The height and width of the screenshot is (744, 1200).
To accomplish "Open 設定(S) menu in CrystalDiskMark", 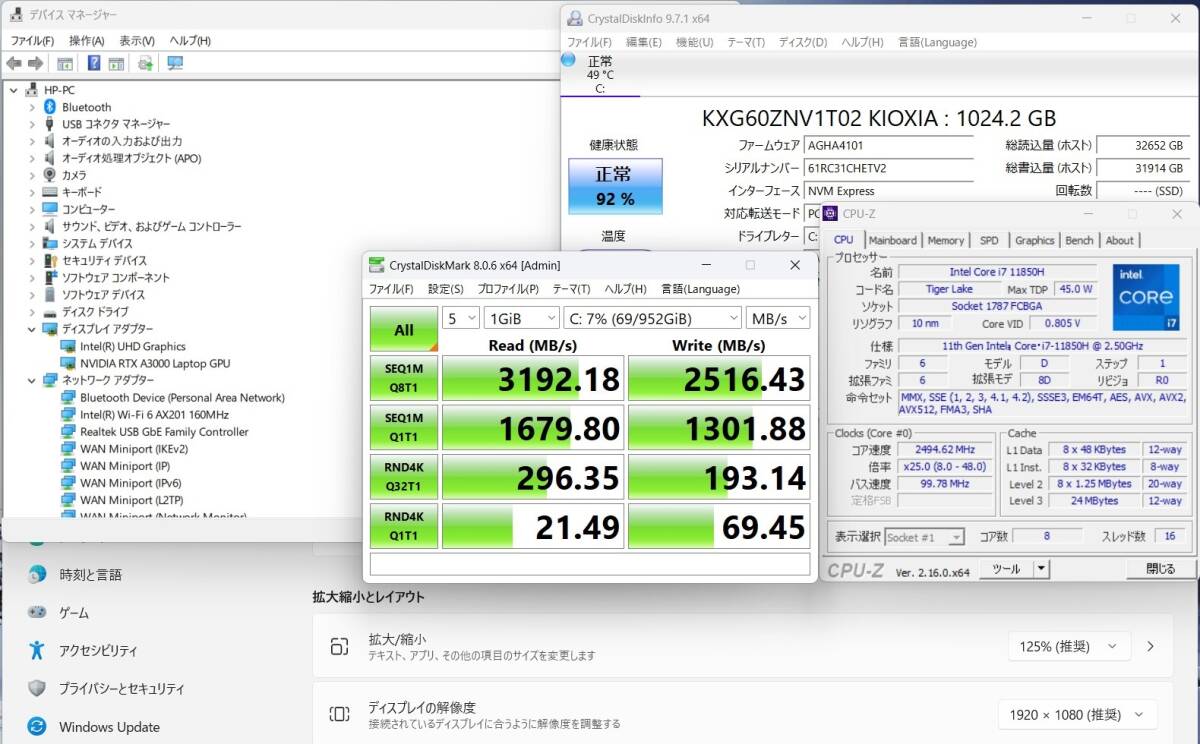I will tap(445, 289).
